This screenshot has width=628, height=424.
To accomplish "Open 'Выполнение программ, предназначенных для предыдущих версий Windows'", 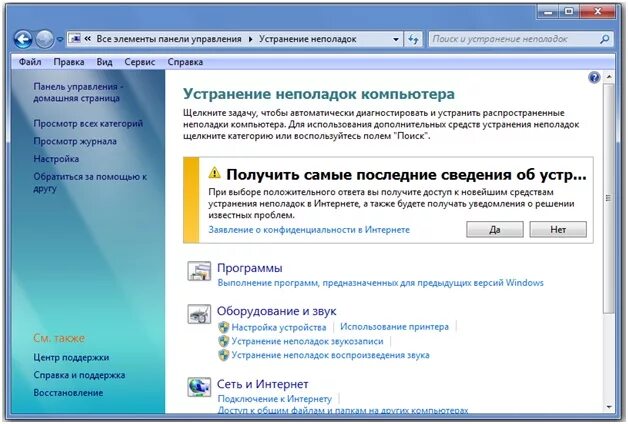I will 380,283.
